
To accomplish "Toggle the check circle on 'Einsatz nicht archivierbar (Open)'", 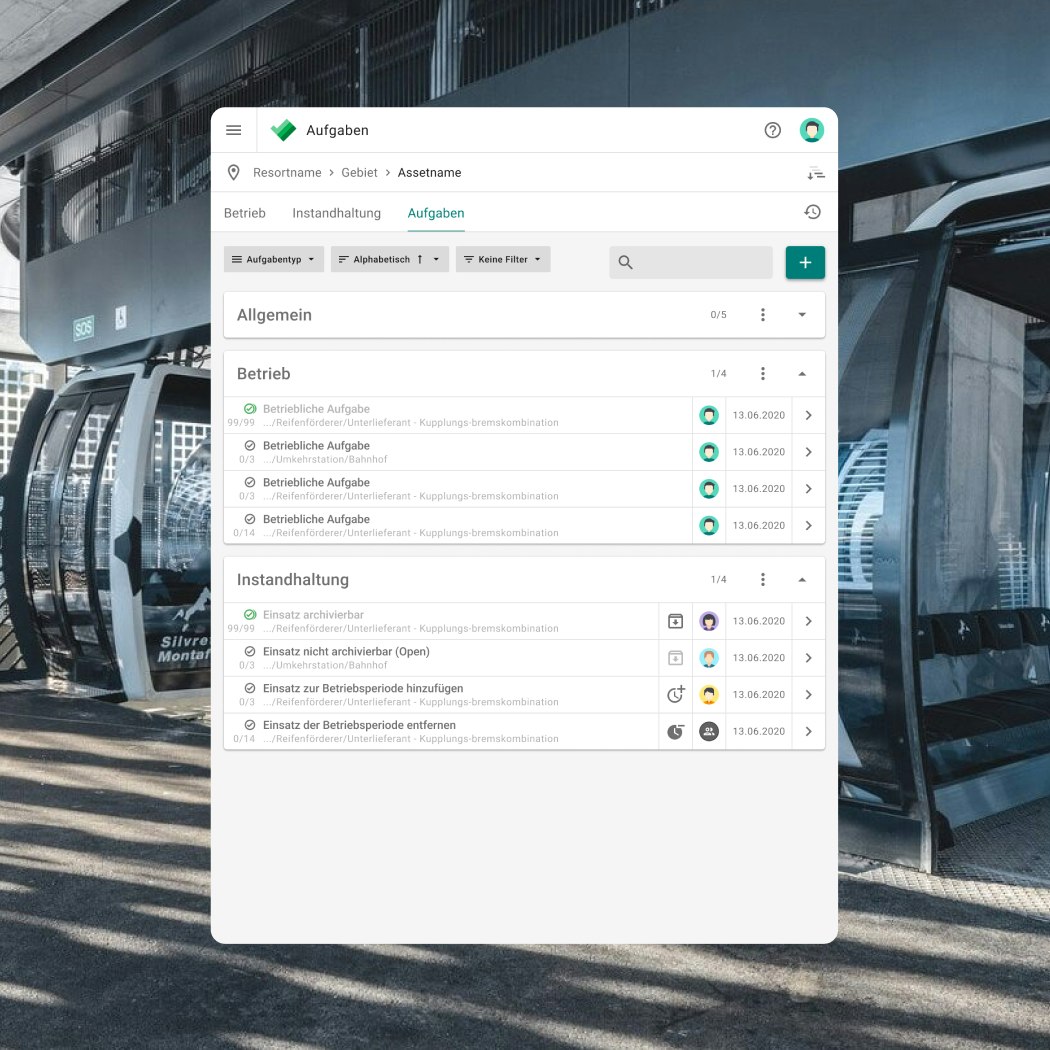I will coord(249,651).
